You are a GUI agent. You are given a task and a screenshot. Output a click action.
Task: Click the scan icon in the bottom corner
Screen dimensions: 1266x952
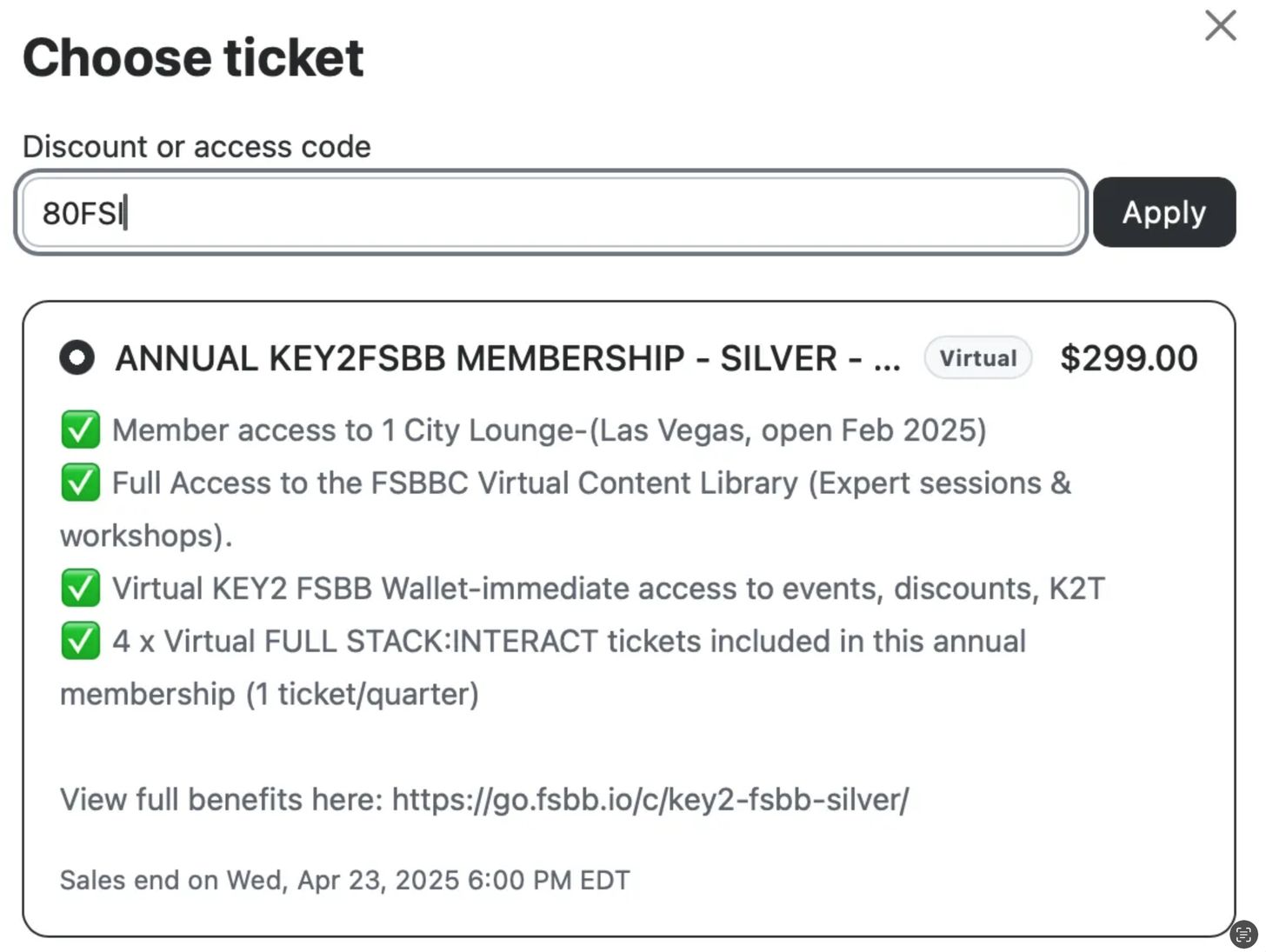pyautogui.click(x=1243, y=935)
